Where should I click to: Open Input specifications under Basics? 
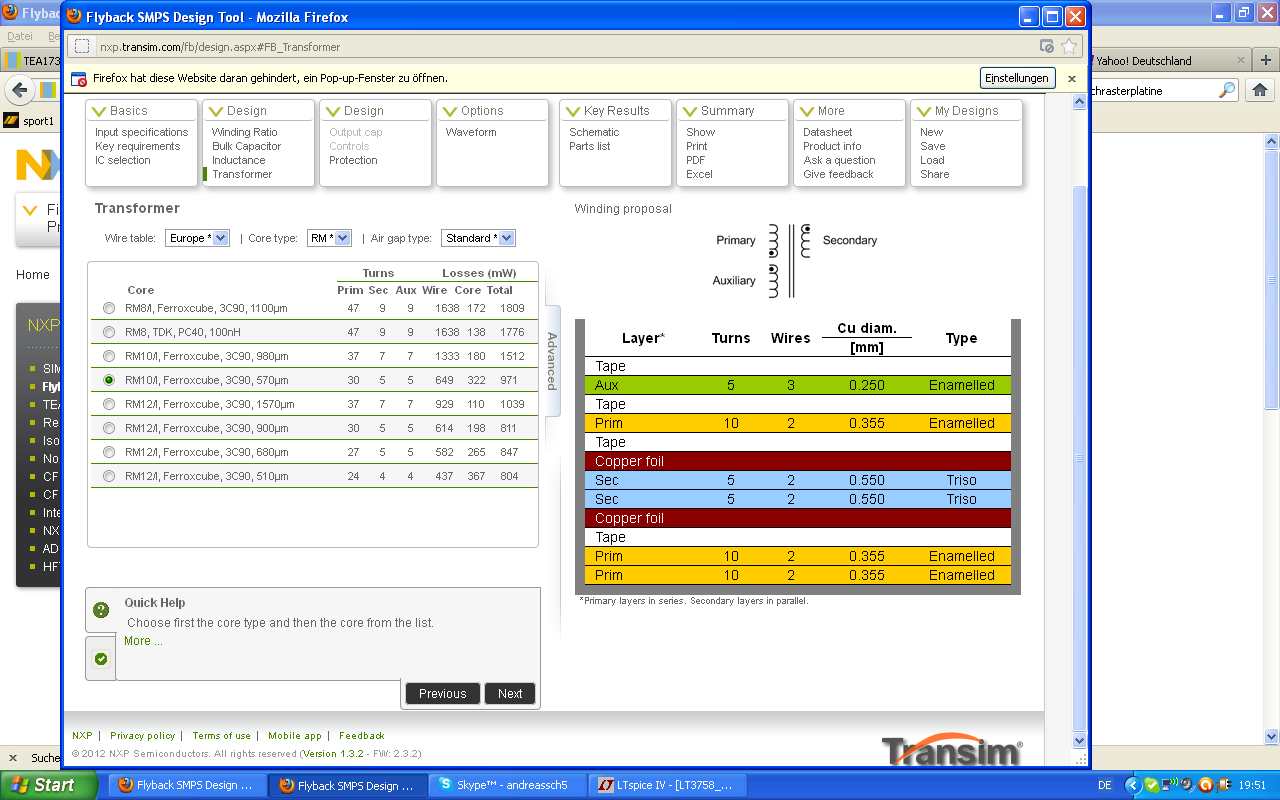click(x=141, y=132)
